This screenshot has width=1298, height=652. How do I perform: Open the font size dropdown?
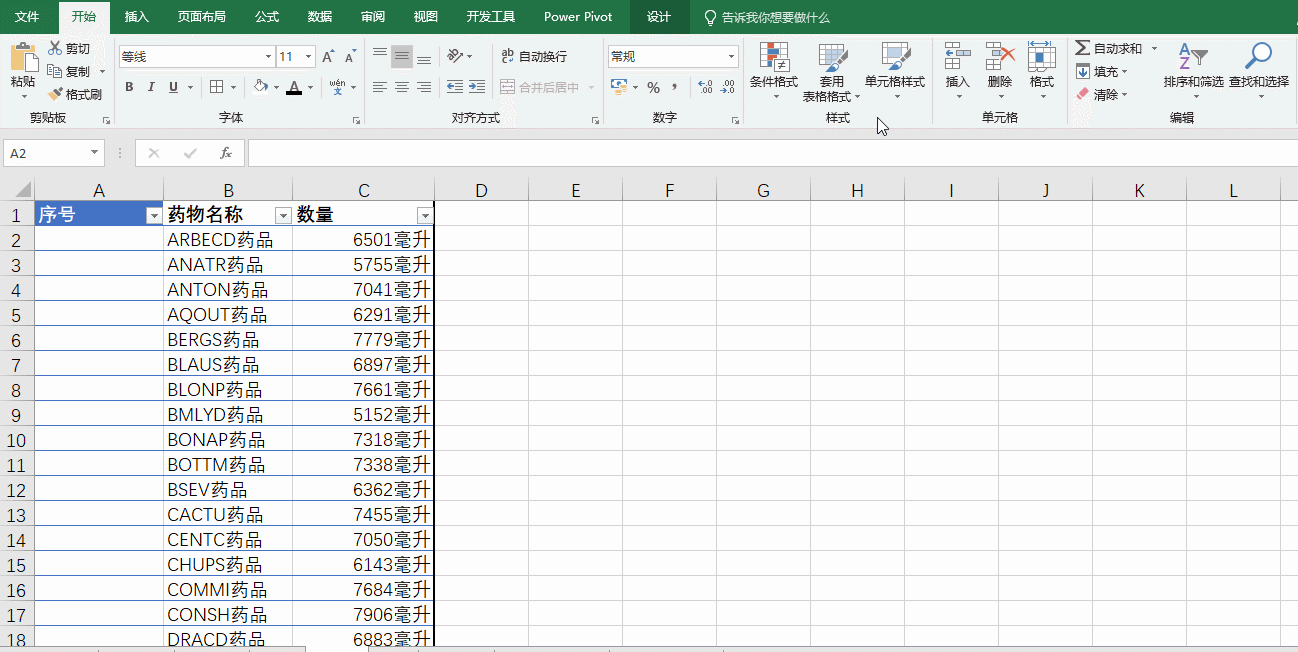[309, 57]
